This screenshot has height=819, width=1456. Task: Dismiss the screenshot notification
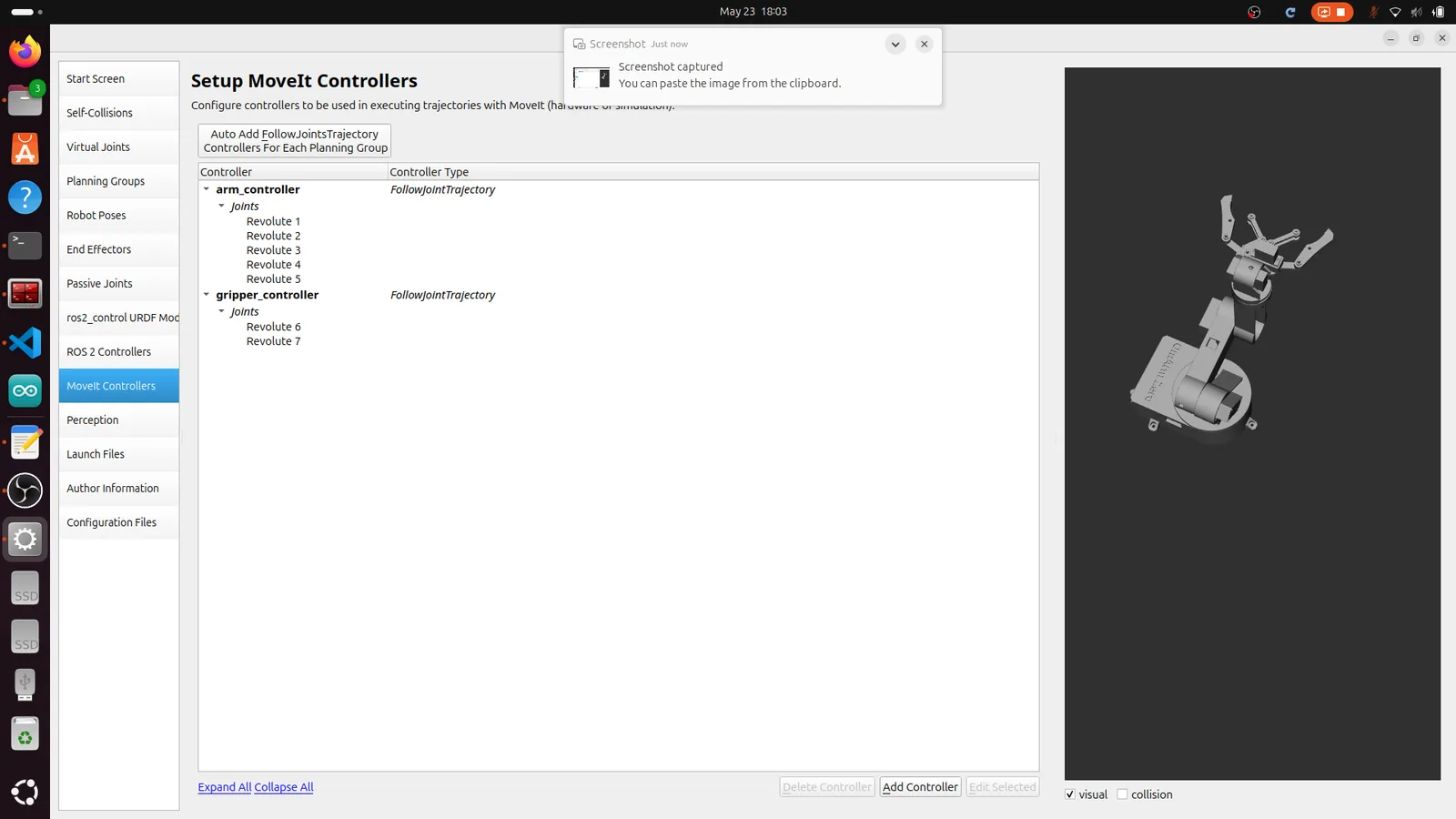(x=924, y=44)
